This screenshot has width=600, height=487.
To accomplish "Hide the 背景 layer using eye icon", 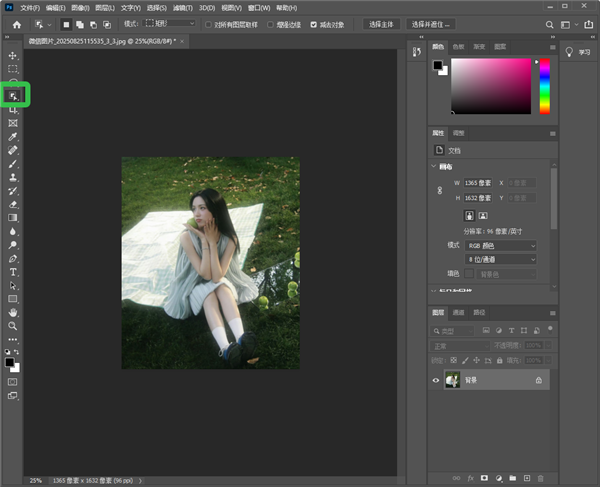I will coord(436,380).
